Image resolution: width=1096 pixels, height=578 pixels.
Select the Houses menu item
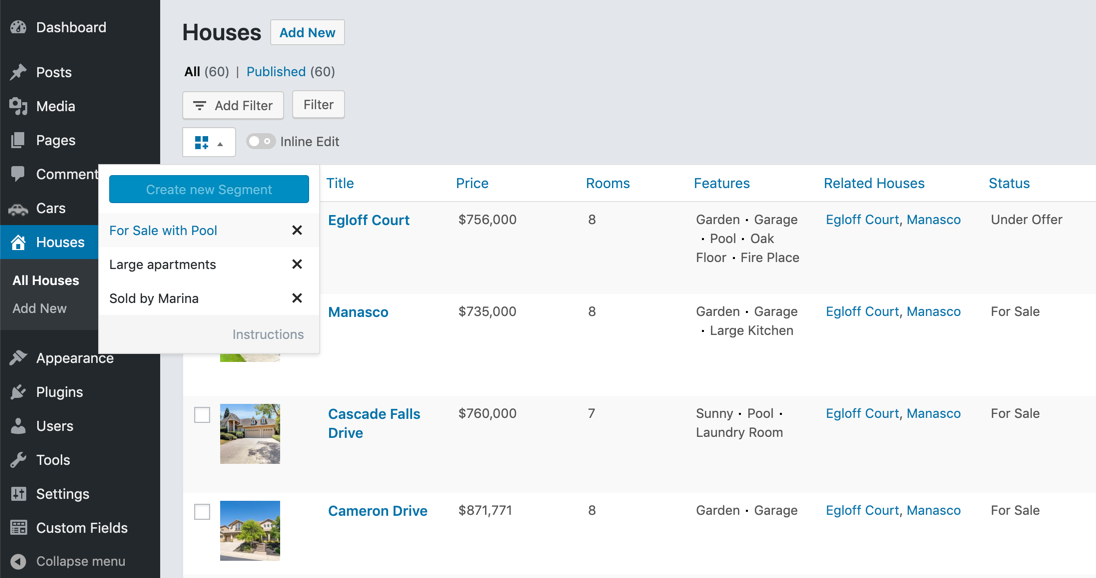click(60, 242)
